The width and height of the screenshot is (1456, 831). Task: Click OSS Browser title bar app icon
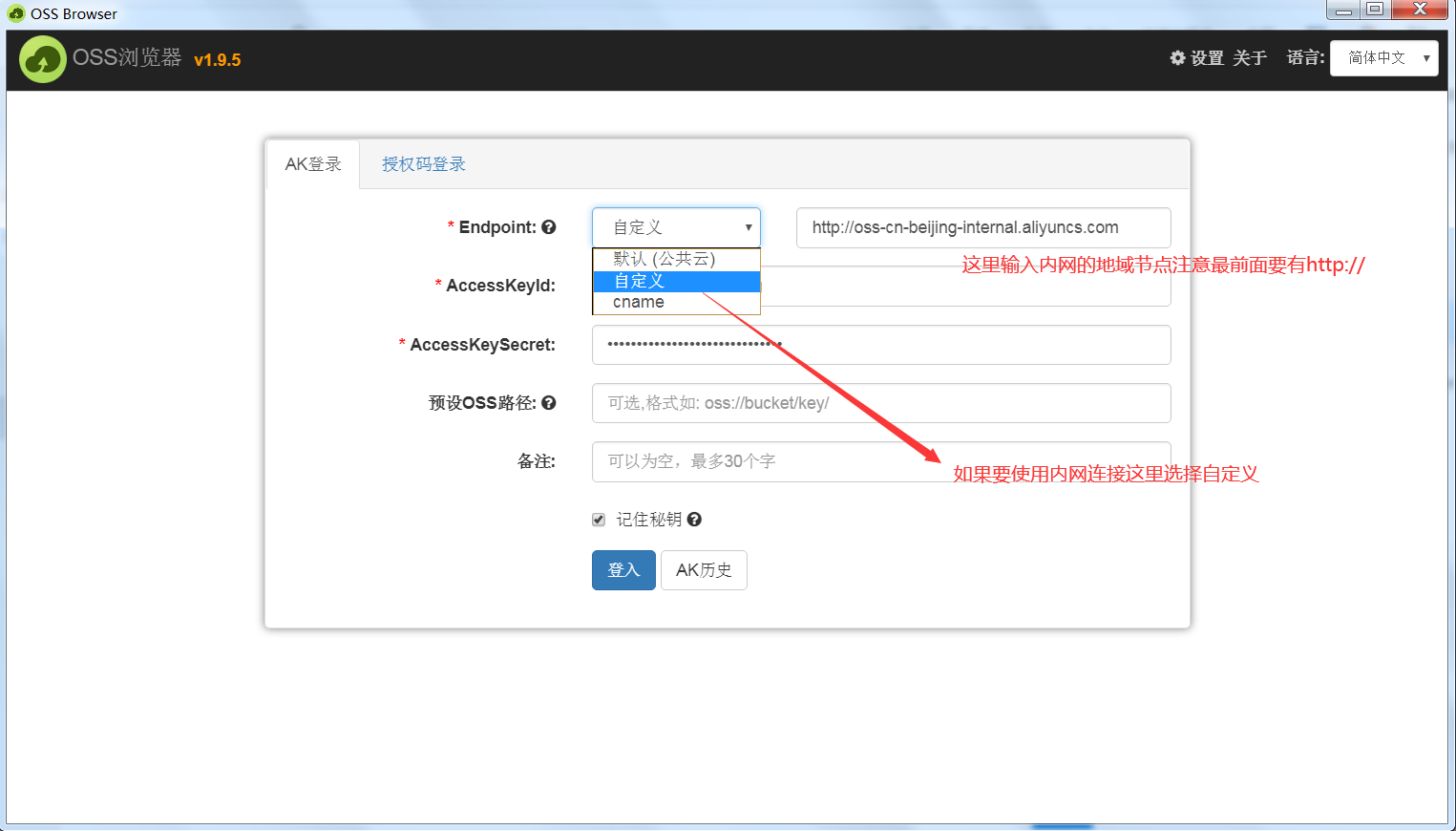[x=15, y=13]
